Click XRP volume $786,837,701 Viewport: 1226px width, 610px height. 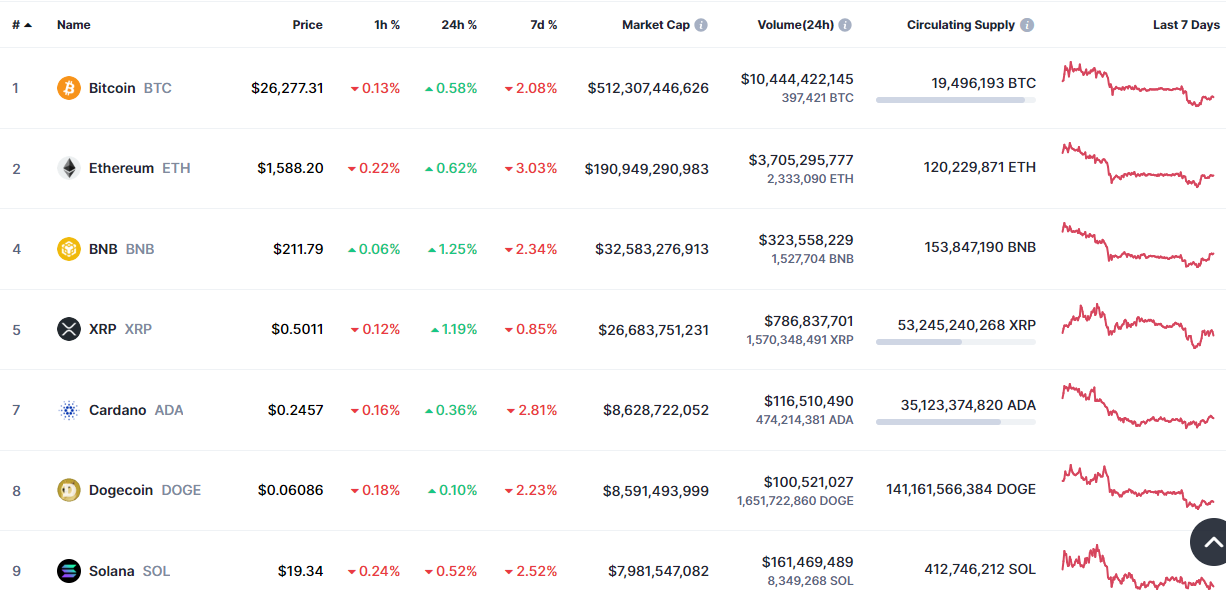[x=809, y=321]
